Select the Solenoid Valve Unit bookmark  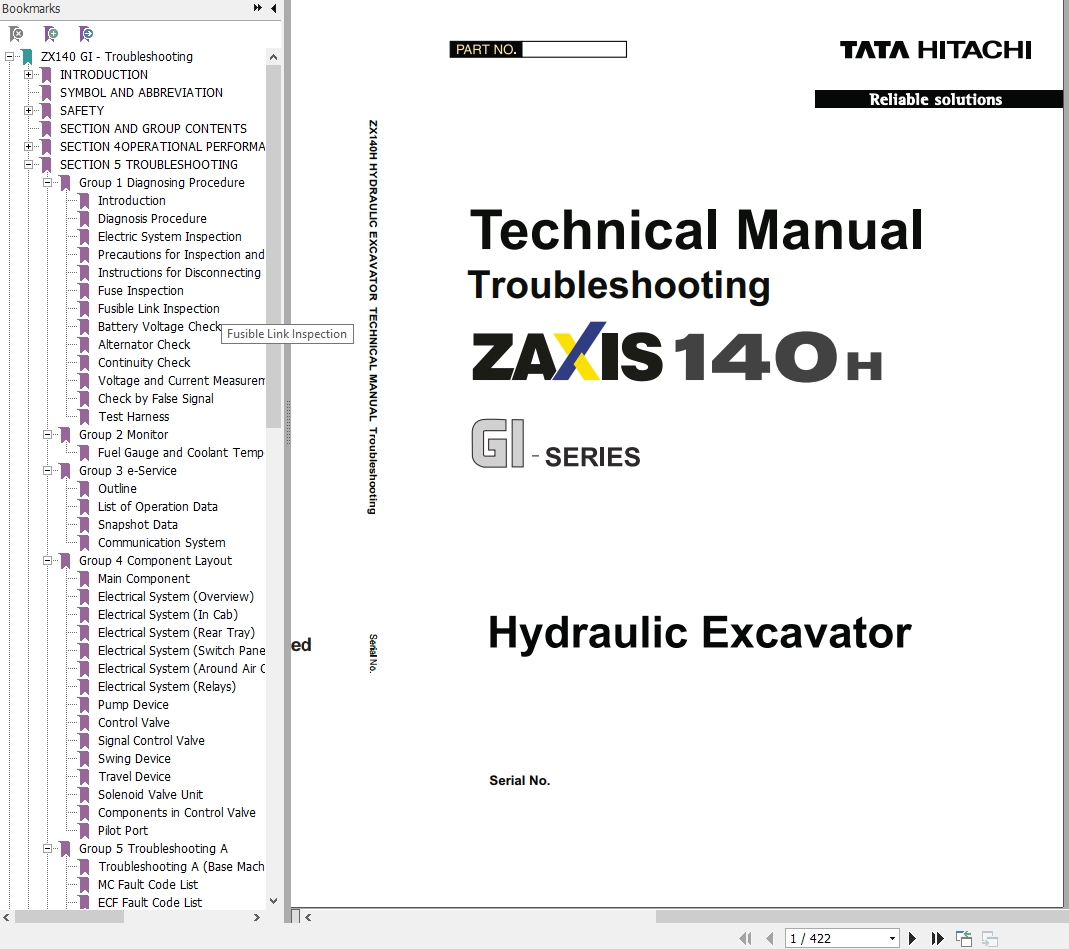tap(151, 795)
